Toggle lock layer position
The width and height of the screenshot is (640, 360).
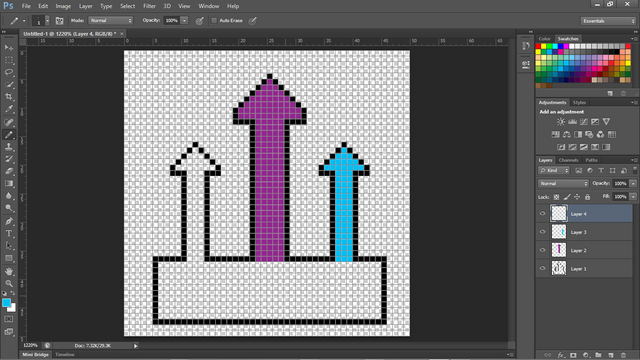pyautogui.click(x=577, y=197)
